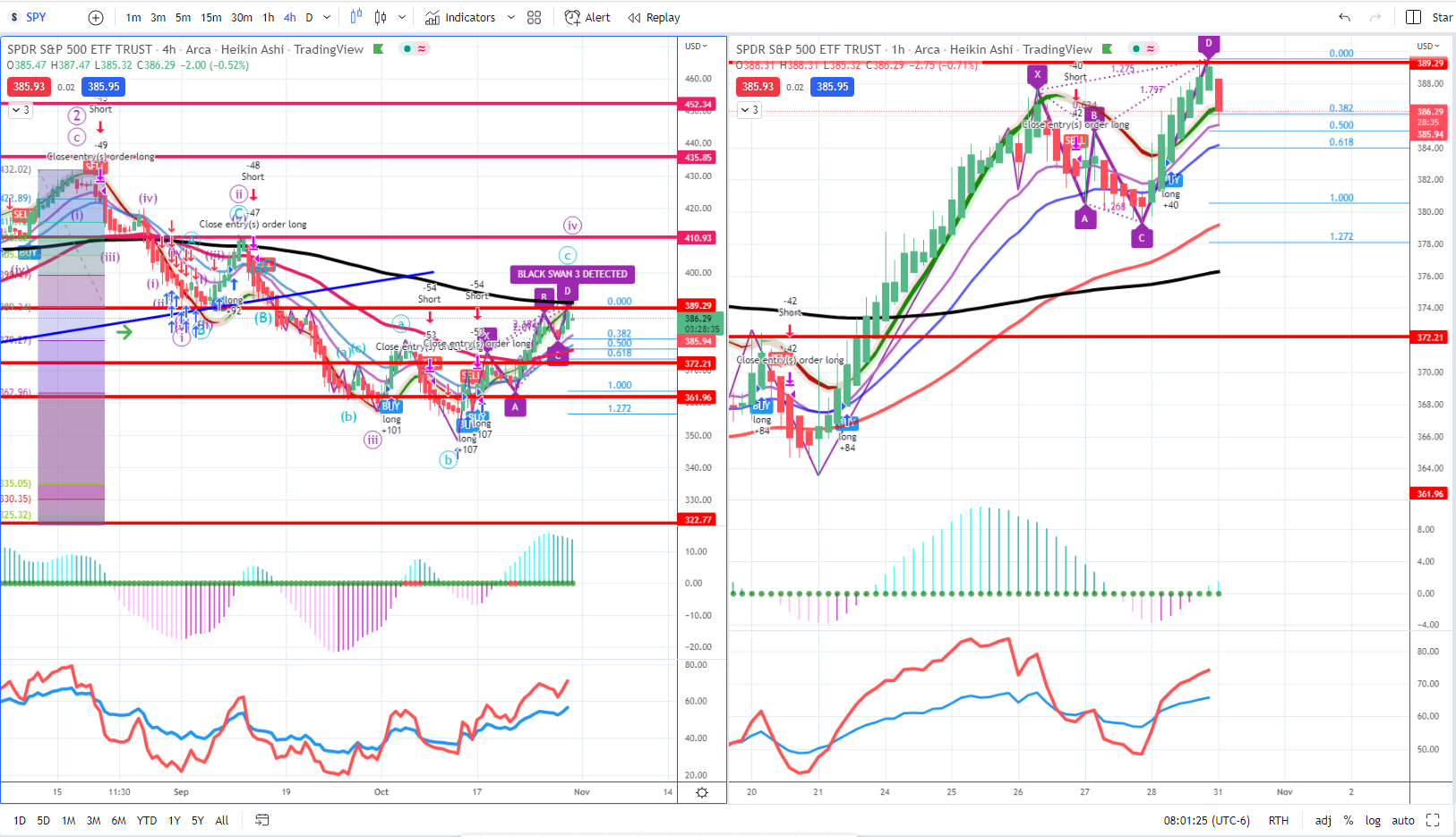Click the BUY label near +101 on 4h chart

click(390, 406)
